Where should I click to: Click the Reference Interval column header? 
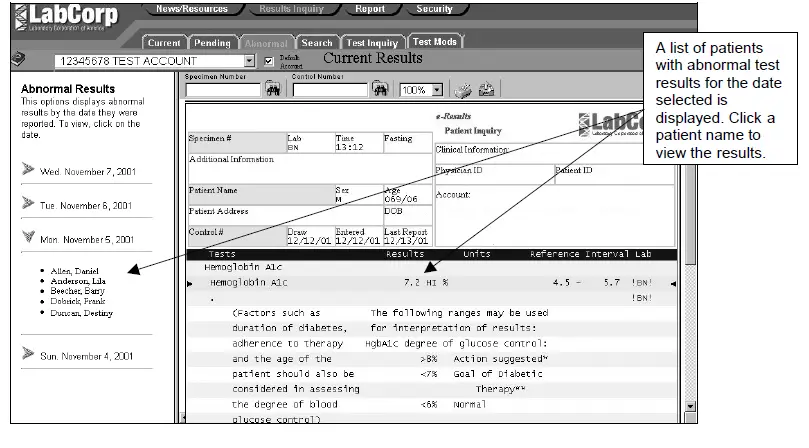[x=579, y=254]
